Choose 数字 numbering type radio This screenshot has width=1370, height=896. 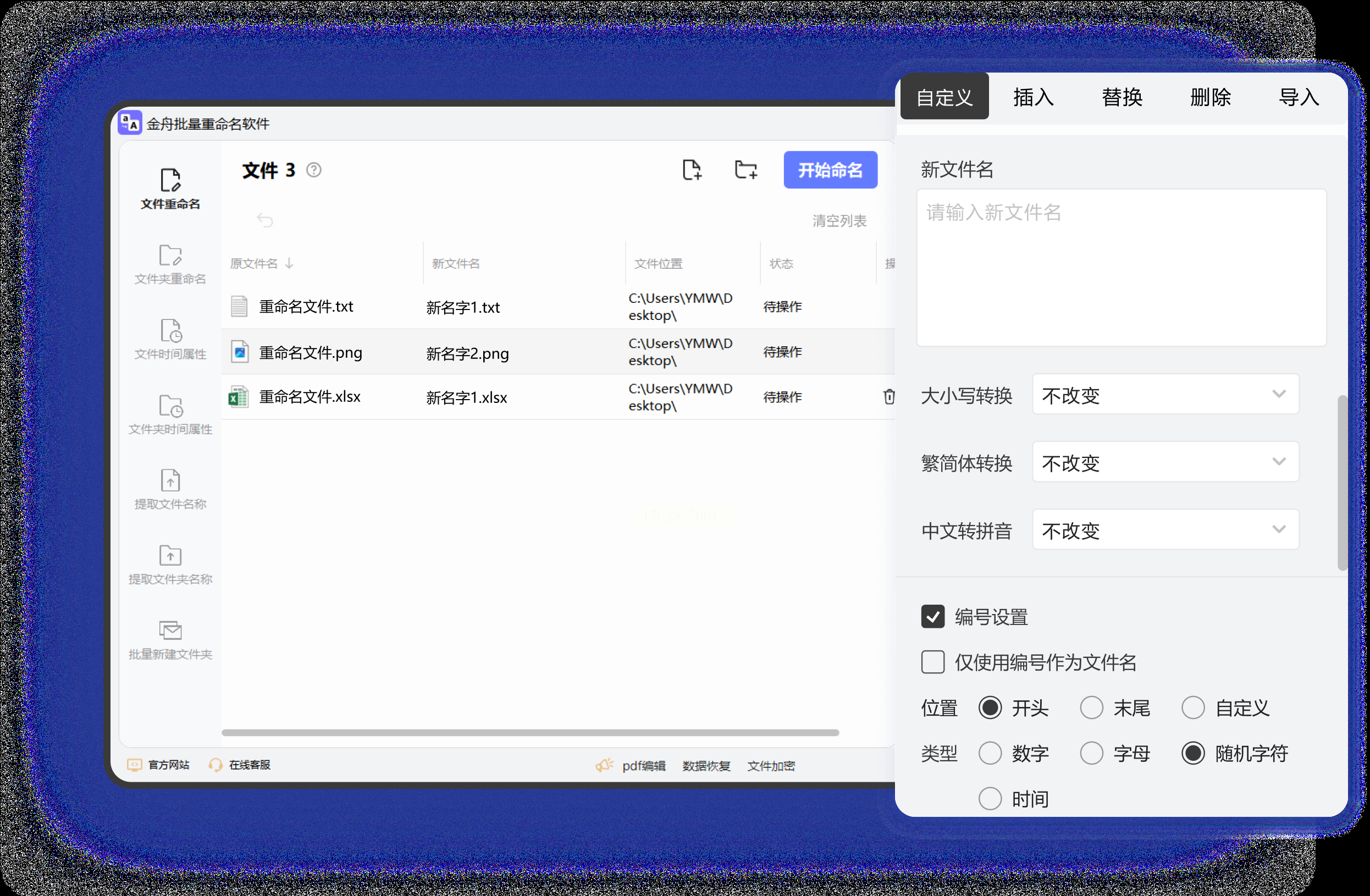point(990,753)
